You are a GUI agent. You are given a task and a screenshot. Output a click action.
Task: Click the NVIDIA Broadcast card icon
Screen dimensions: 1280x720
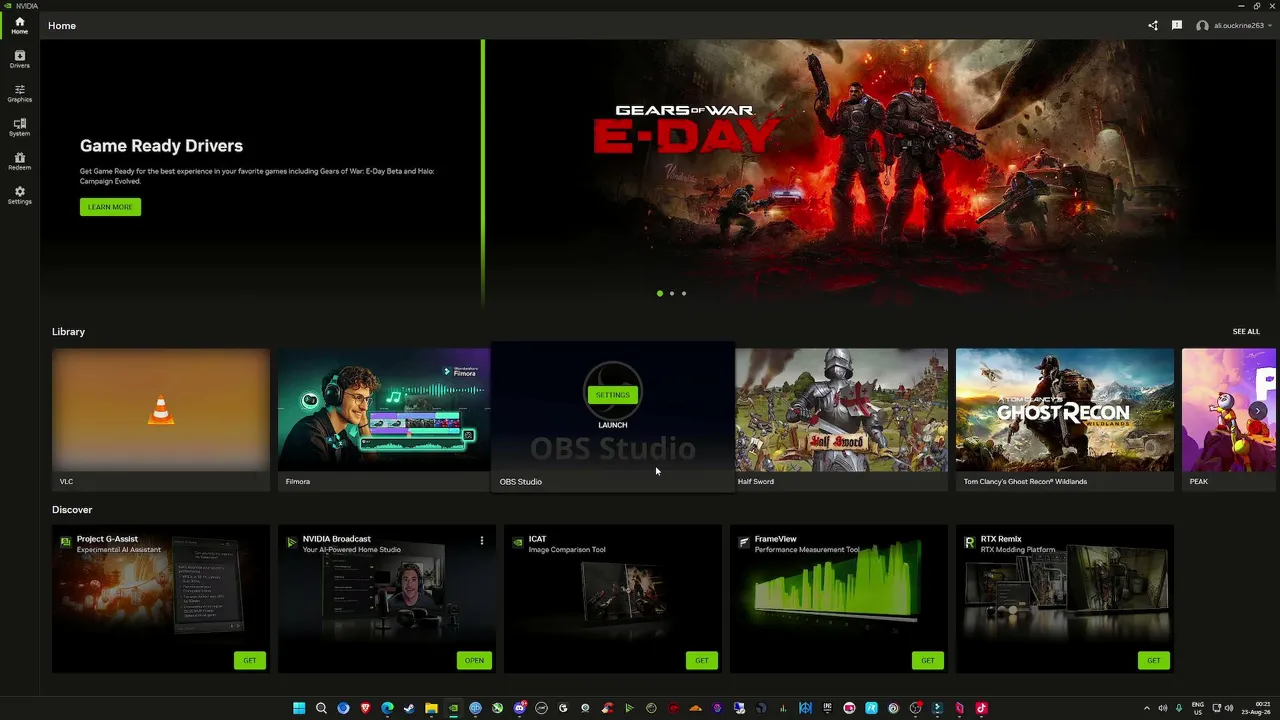coord(292,542)
